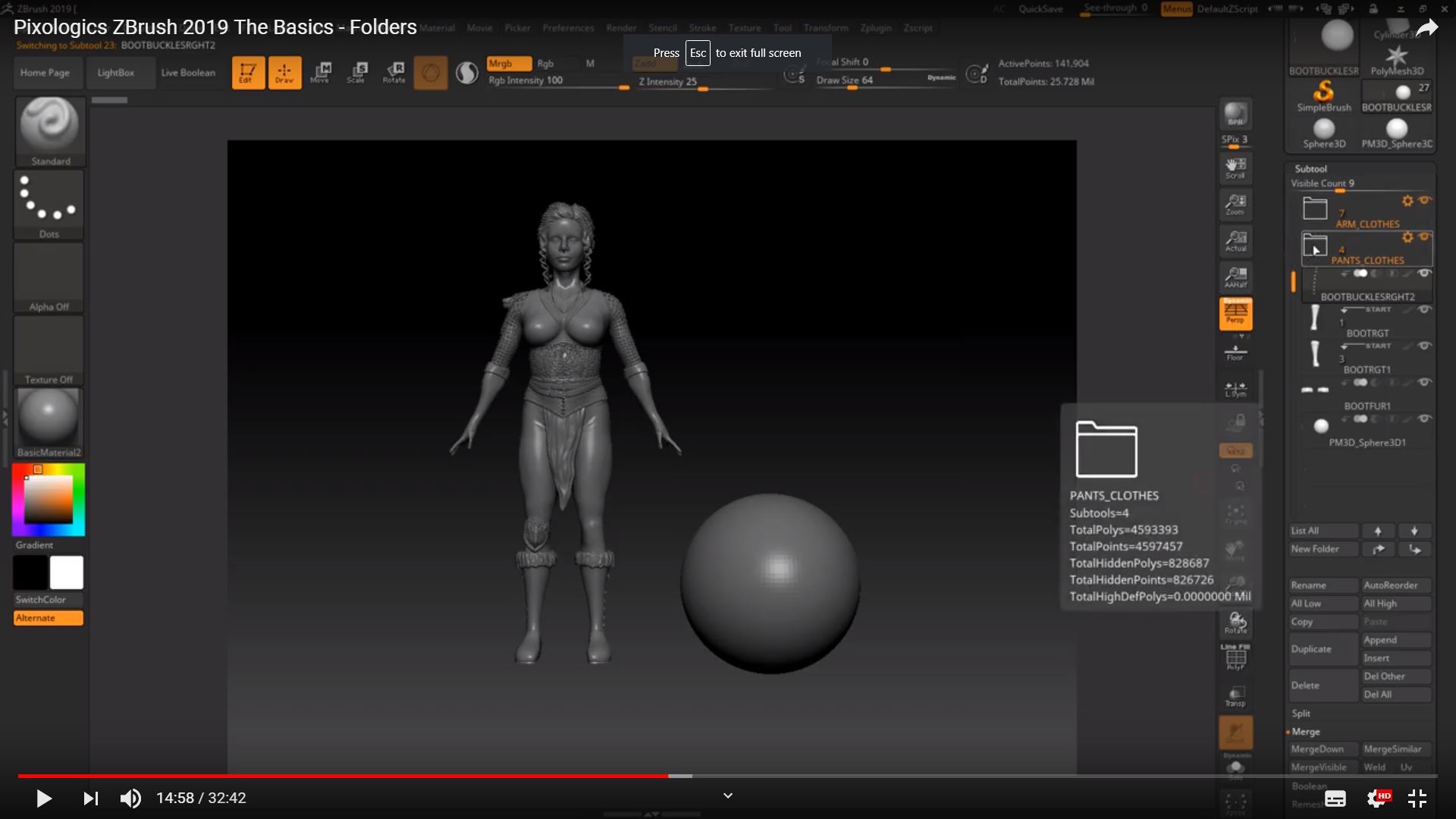This screenshot has width=1456, height=819.
Task: Toggle the PolyF line fill display
Action: click(x=1235, y=657)
